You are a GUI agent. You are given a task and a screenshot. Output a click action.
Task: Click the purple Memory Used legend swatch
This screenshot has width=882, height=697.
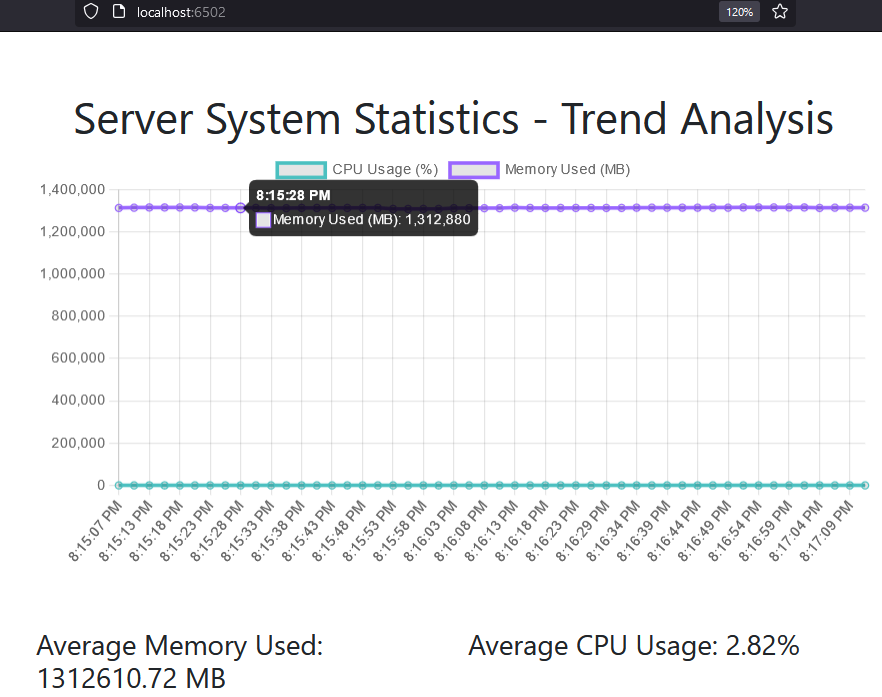click(472, 169)
